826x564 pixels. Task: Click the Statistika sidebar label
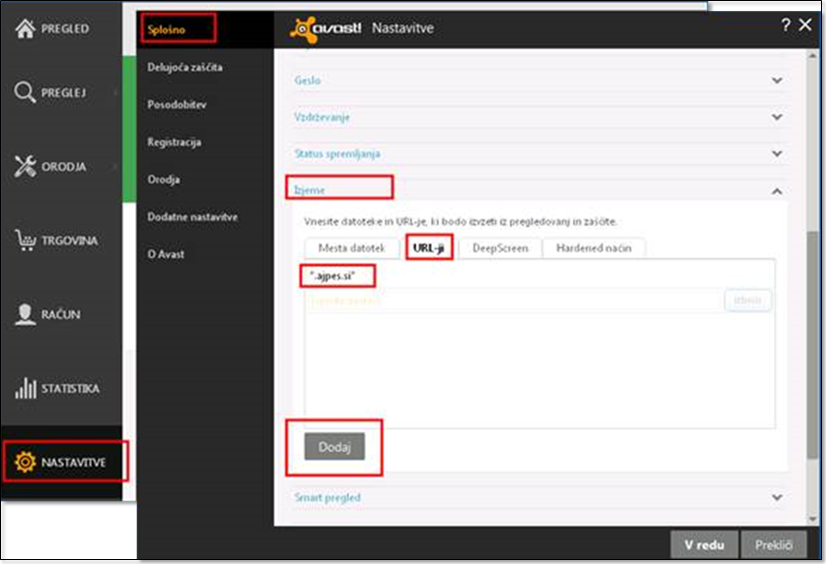point(71,389)
